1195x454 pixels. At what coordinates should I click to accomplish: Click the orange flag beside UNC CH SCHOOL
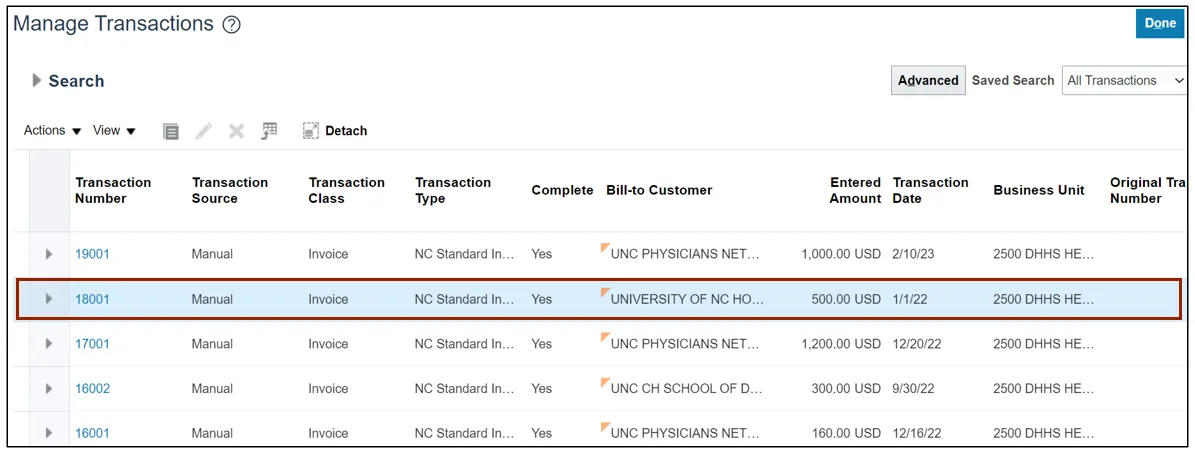(x=605, y=383)
